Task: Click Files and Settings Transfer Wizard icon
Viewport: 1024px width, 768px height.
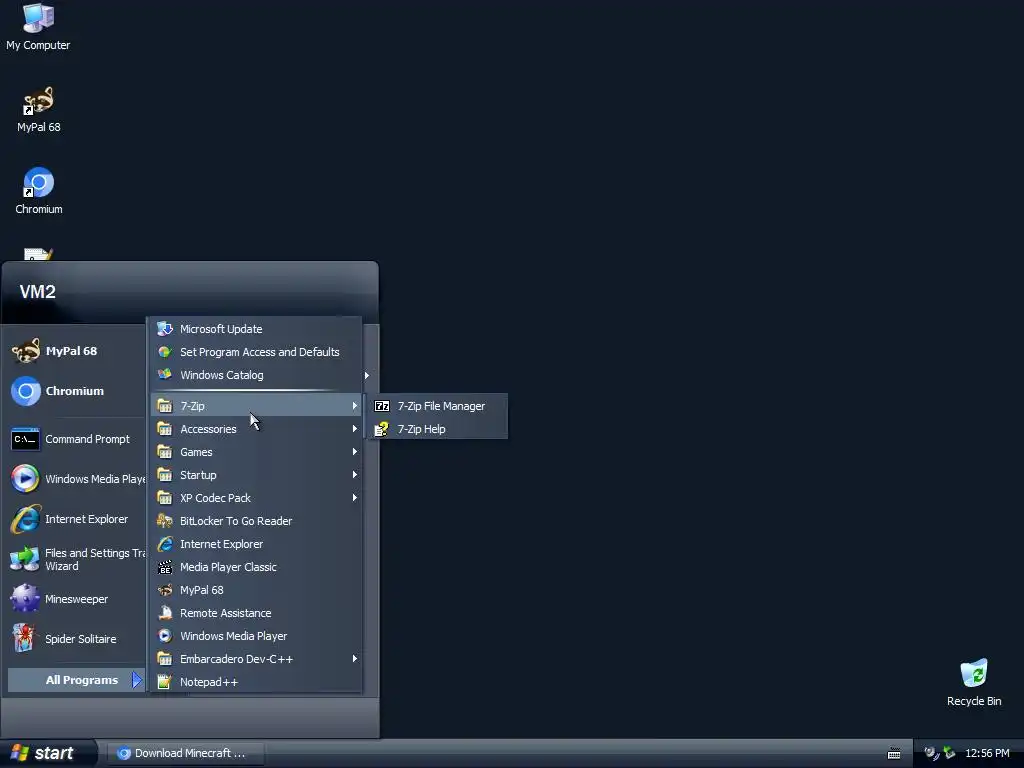Action: coord(25,560)
